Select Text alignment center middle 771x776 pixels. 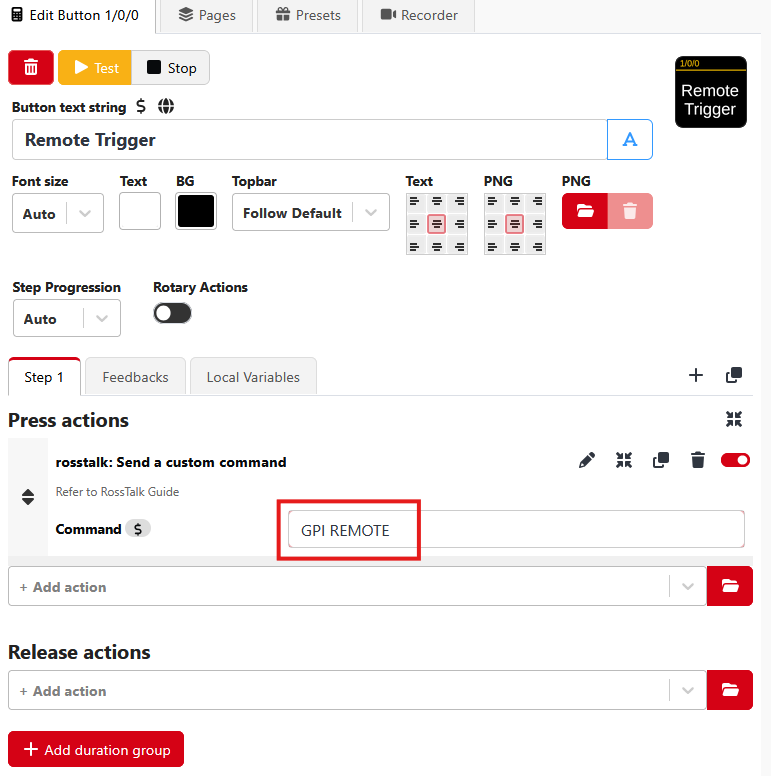[436, 224]
